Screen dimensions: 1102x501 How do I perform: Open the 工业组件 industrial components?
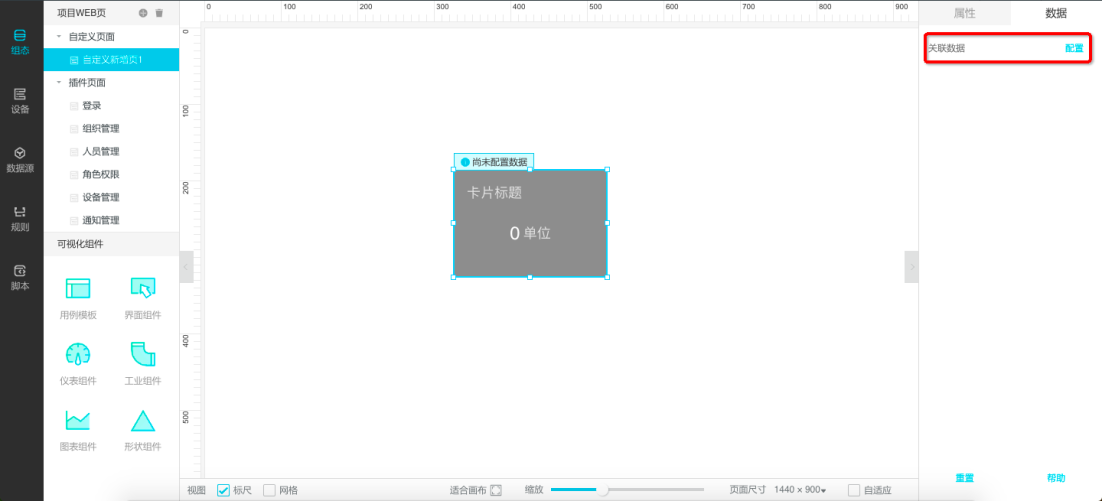[143, 364]
